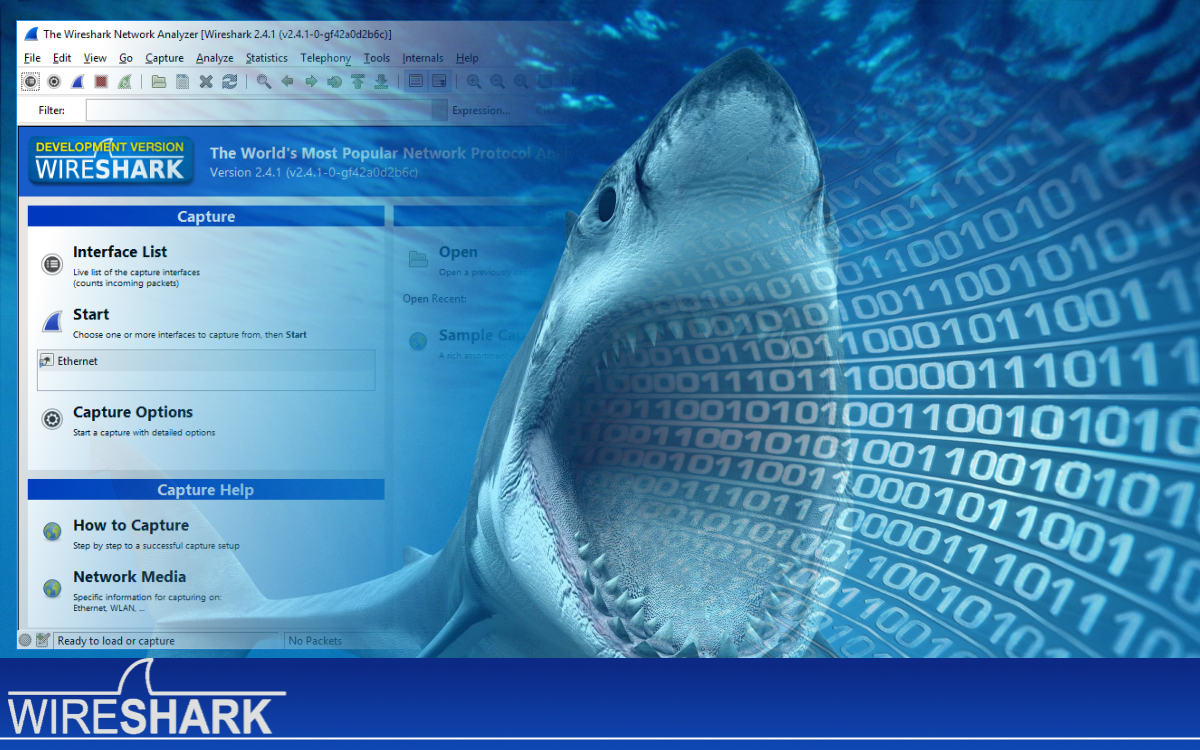Click "Ready to load or capture" status text
1200x750 pixels.
[116, 641]
